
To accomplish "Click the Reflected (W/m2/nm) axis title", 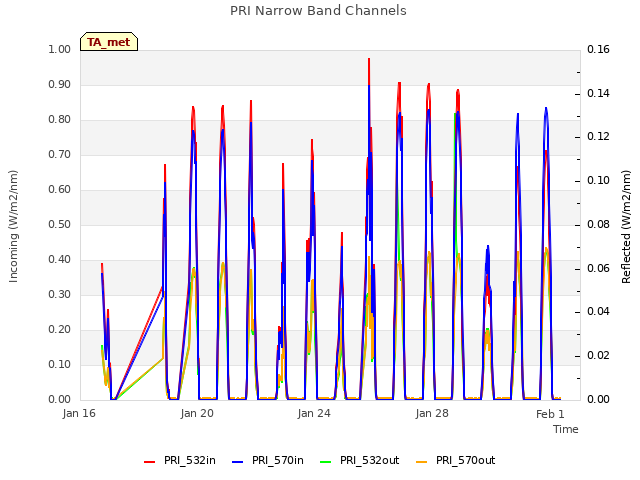I will coord(626,227).
